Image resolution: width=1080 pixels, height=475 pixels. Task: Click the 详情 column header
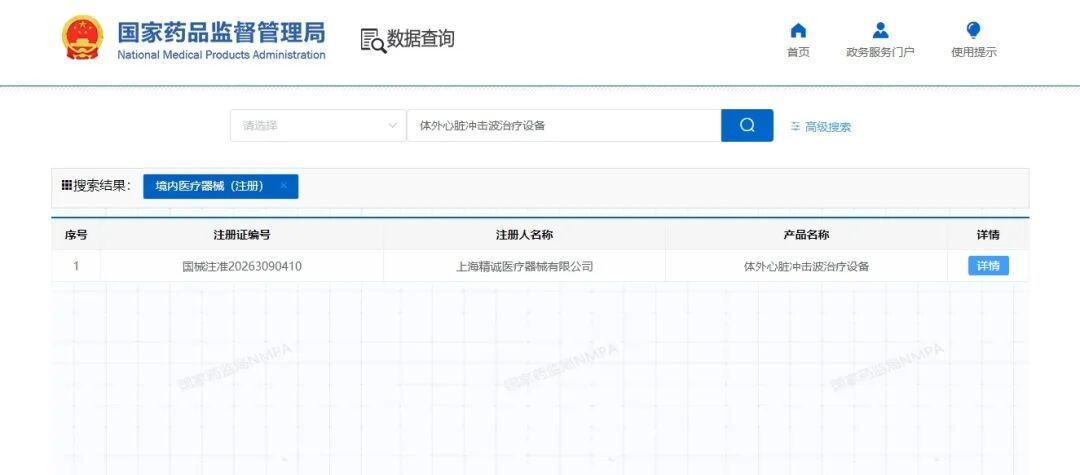click(x=988, y=235)
